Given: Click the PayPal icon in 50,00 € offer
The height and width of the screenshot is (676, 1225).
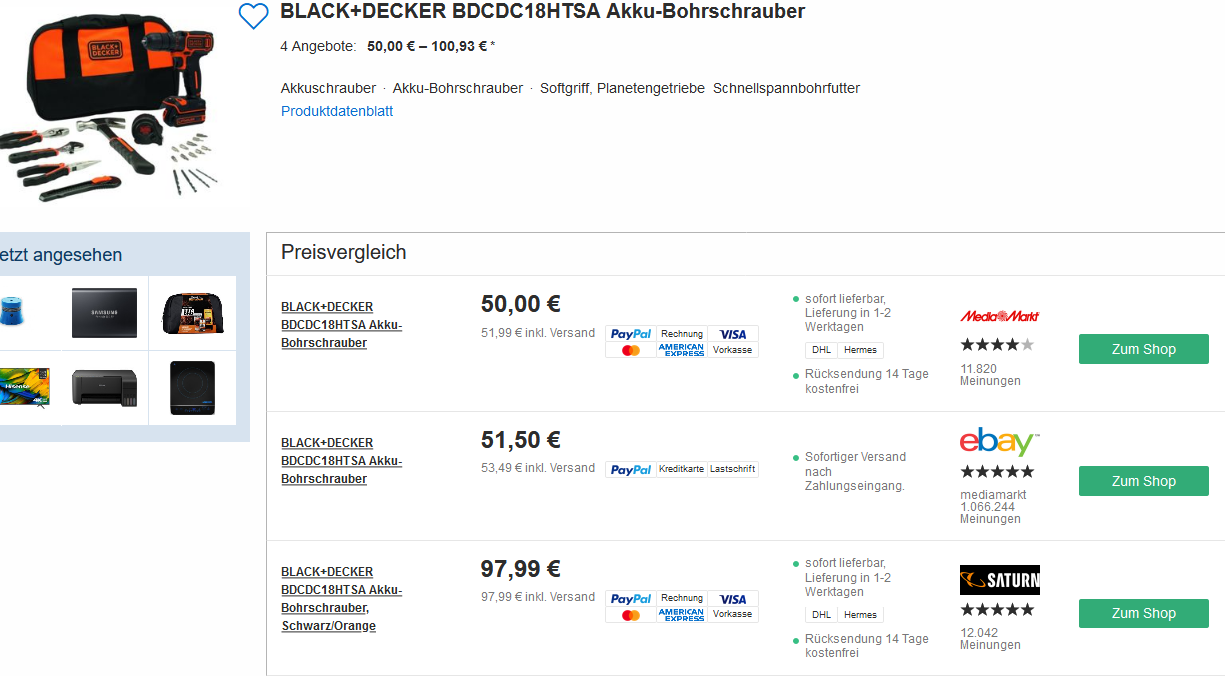Looking at the screenshot, I should tap(631, 334).
